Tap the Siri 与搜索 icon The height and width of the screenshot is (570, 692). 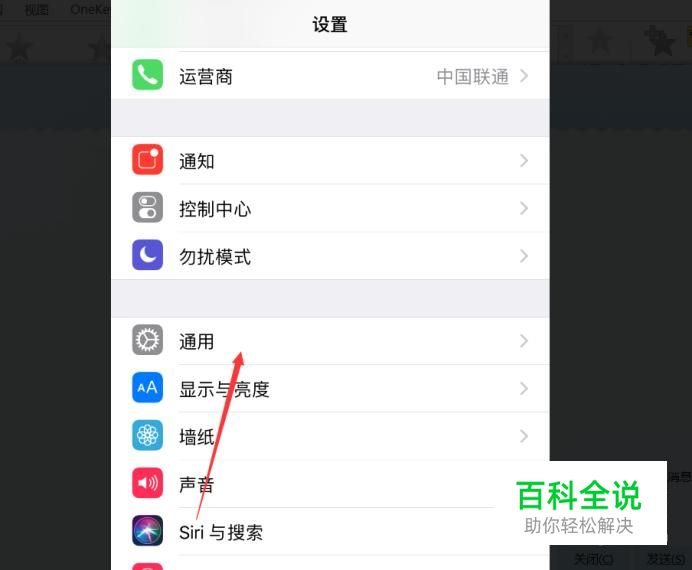pyautogui.click(x=147, y=531)
